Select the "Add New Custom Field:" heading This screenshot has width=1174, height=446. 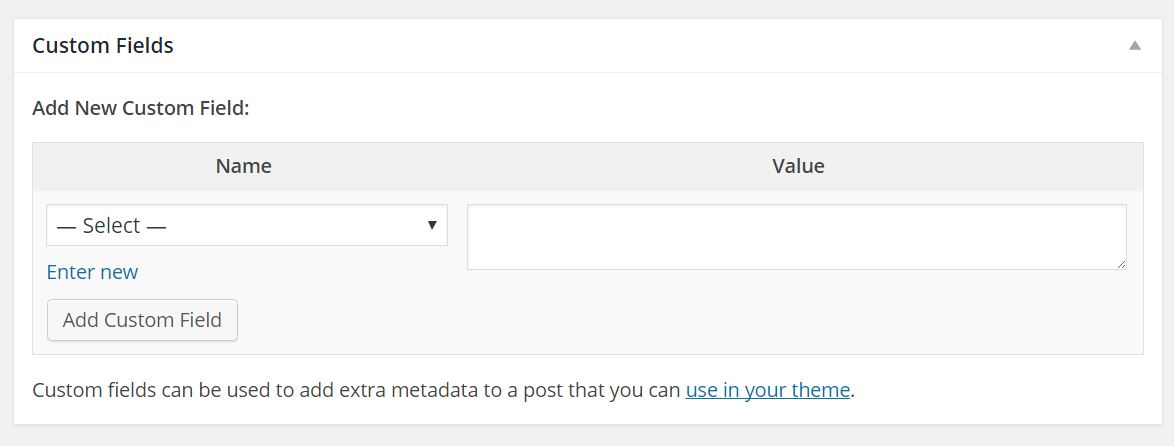click(x=140, y=108)
